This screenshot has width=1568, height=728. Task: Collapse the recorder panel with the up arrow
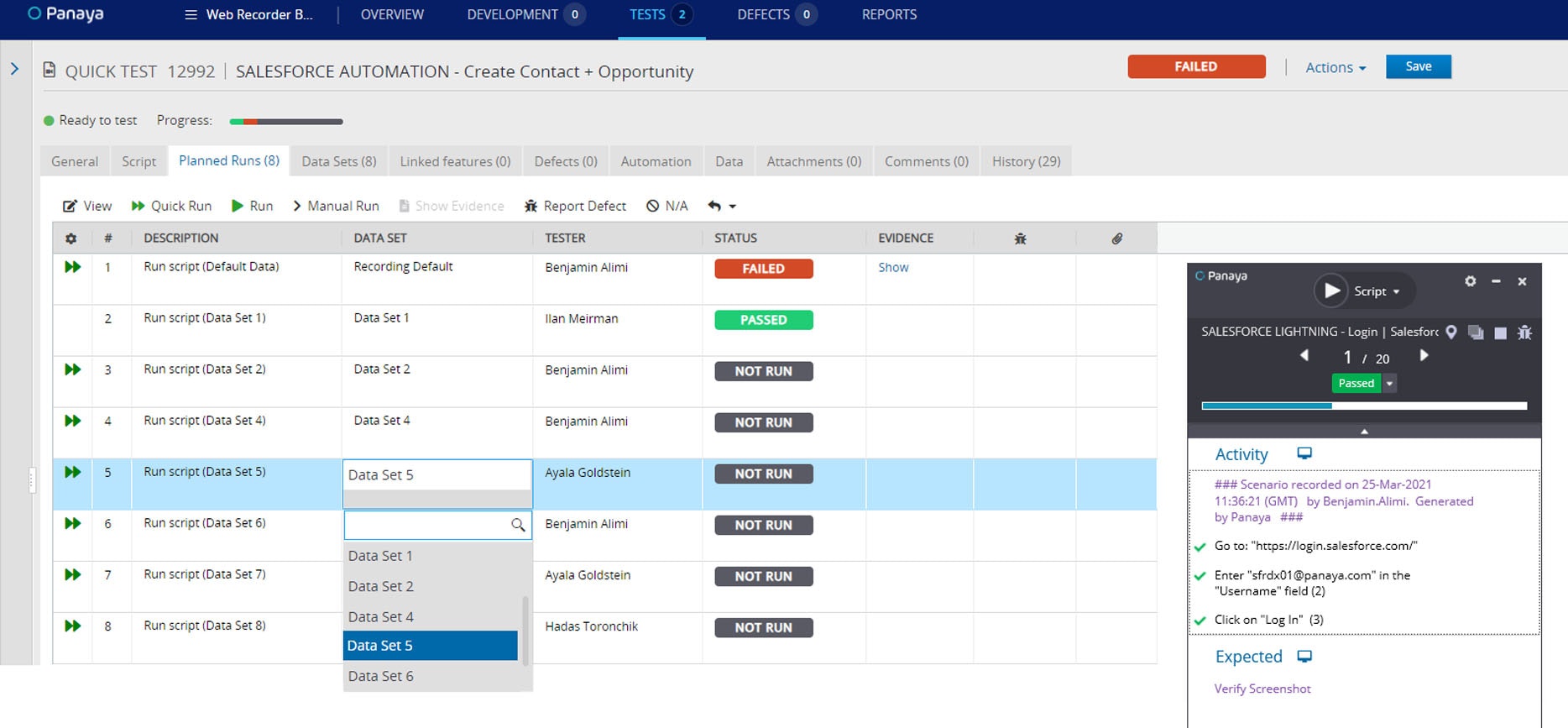1364,431
